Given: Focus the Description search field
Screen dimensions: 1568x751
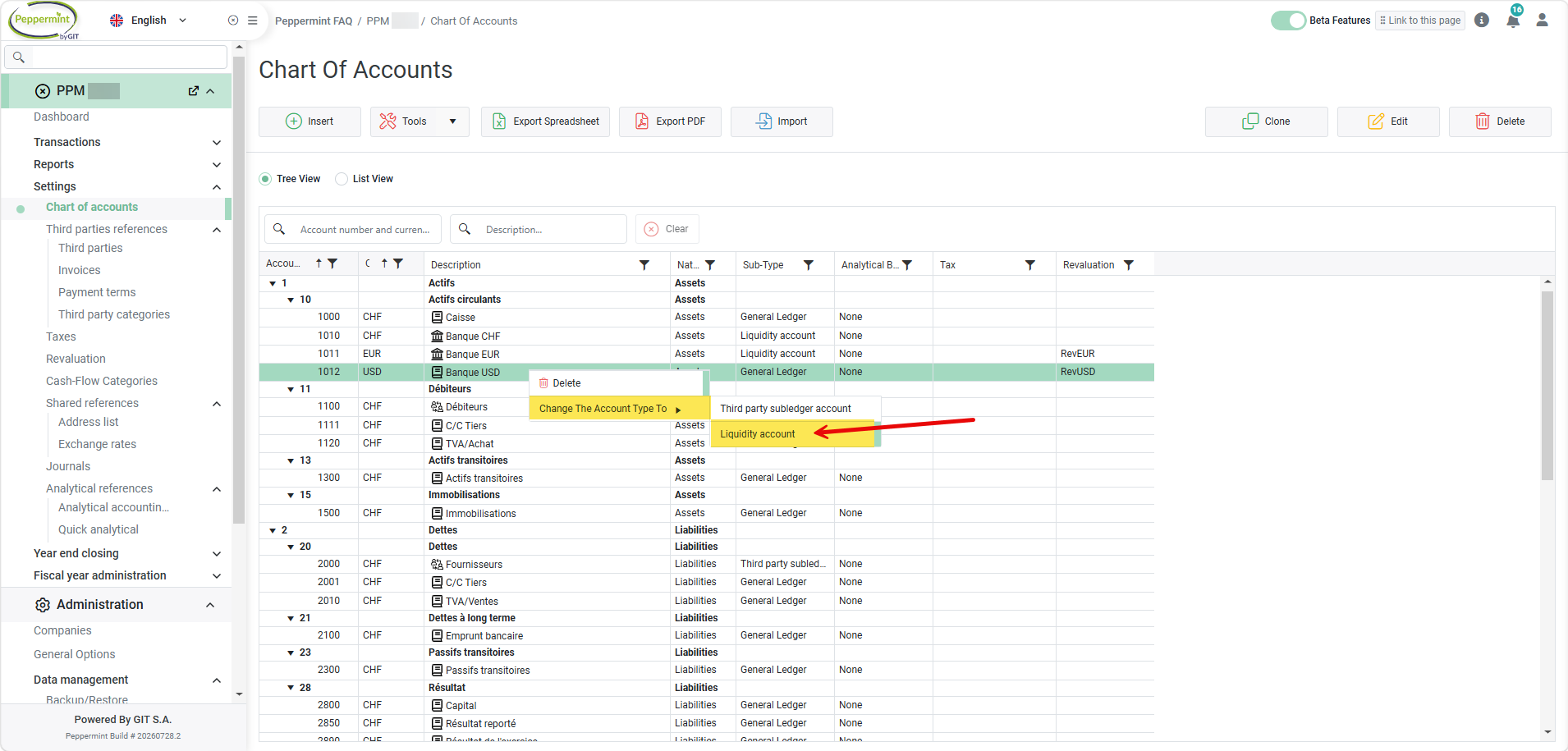Looking at the screenshot, I should tap(539, 229).
